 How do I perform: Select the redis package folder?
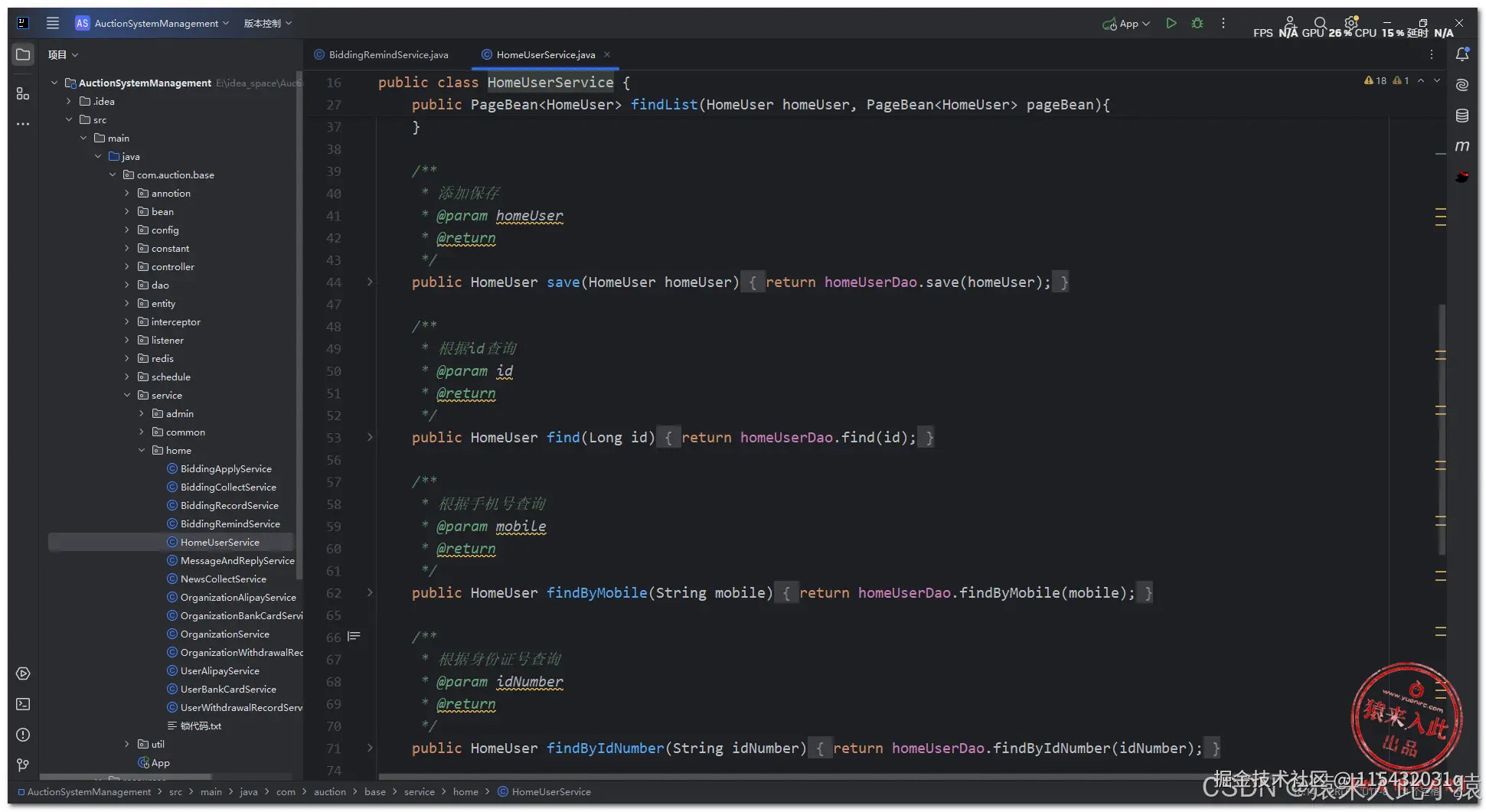[155, 358]
